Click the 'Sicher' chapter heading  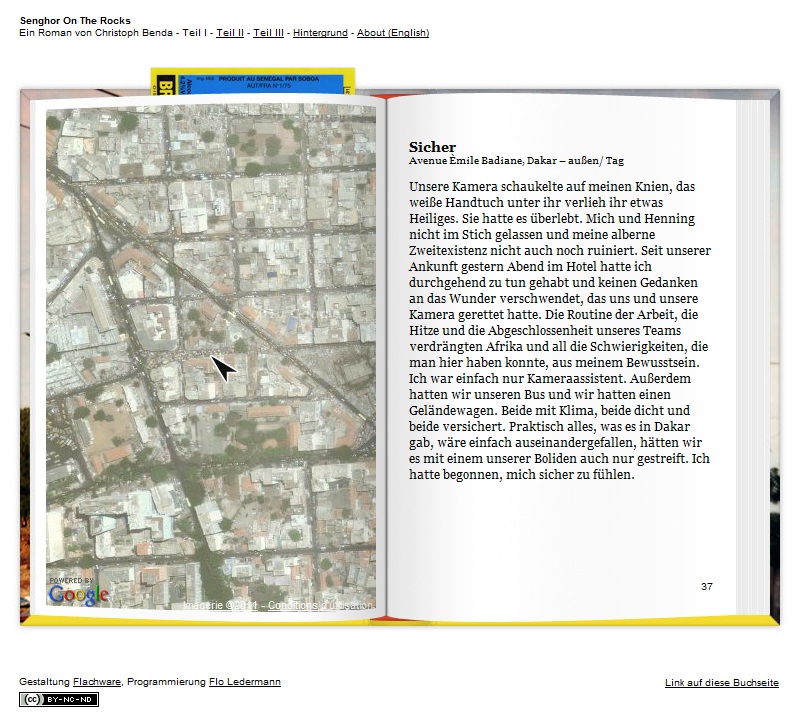tap(432, 147)
